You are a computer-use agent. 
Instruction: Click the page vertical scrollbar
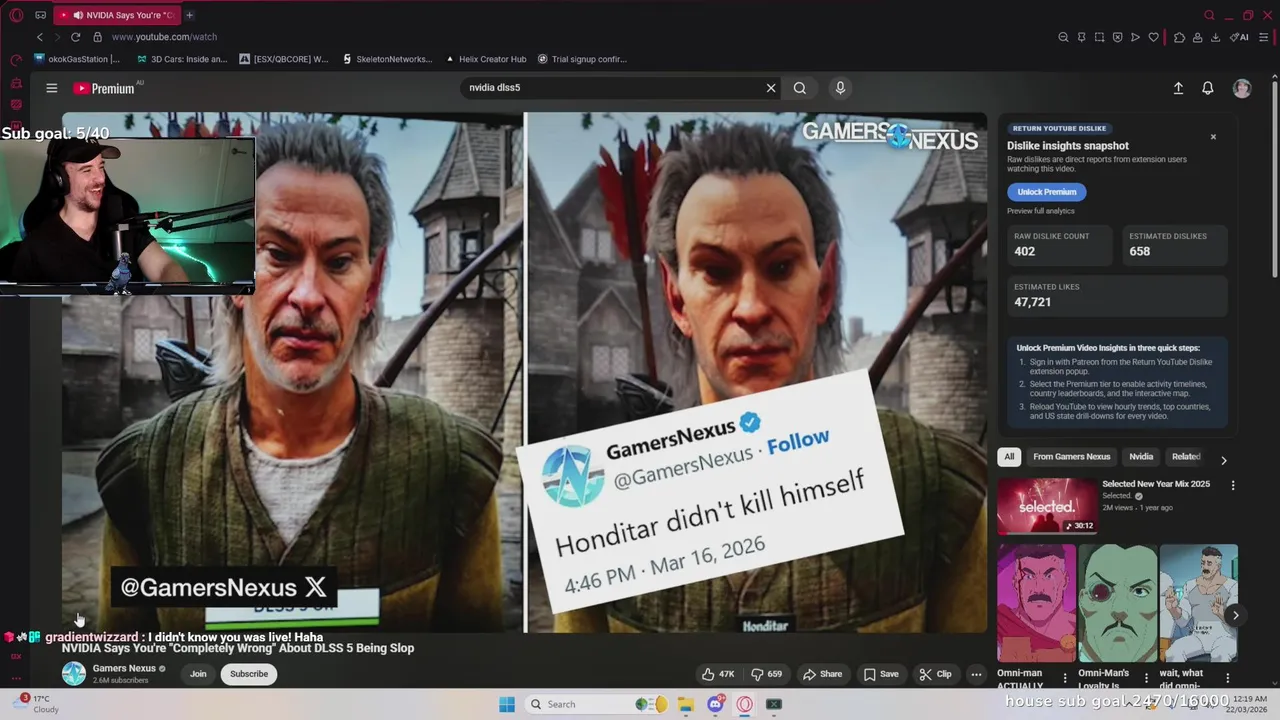coord(1274,180)
